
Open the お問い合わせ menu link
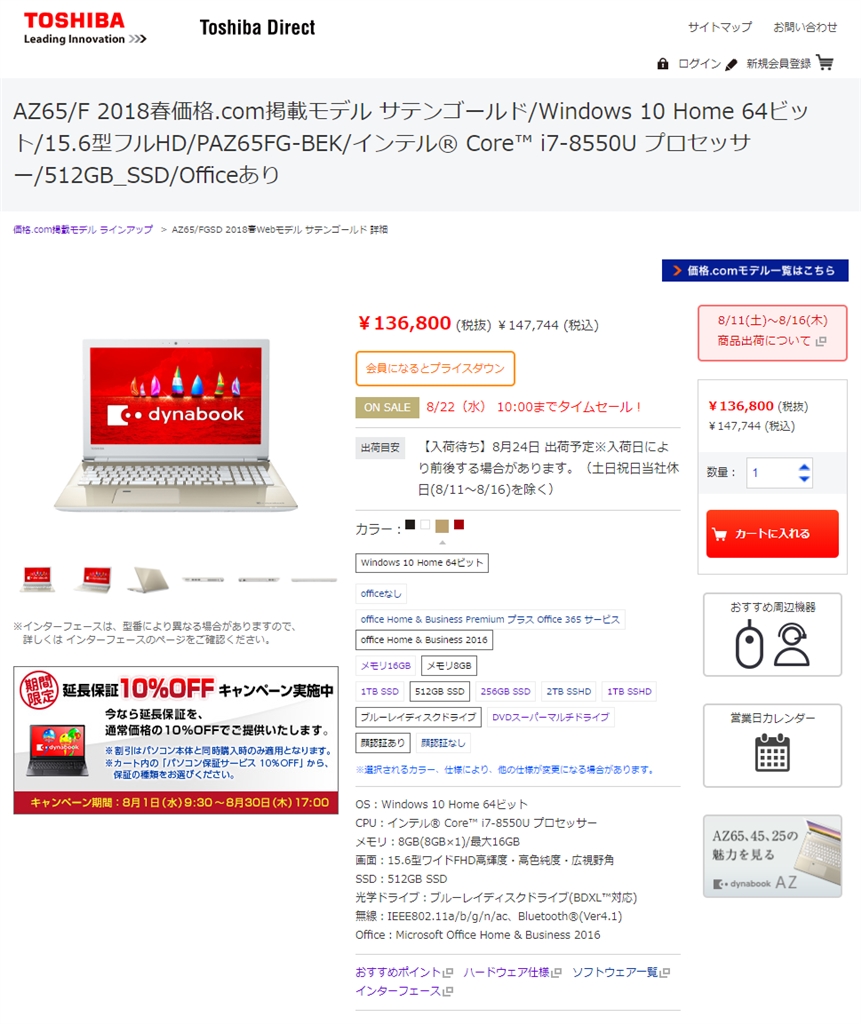(805, 27)
